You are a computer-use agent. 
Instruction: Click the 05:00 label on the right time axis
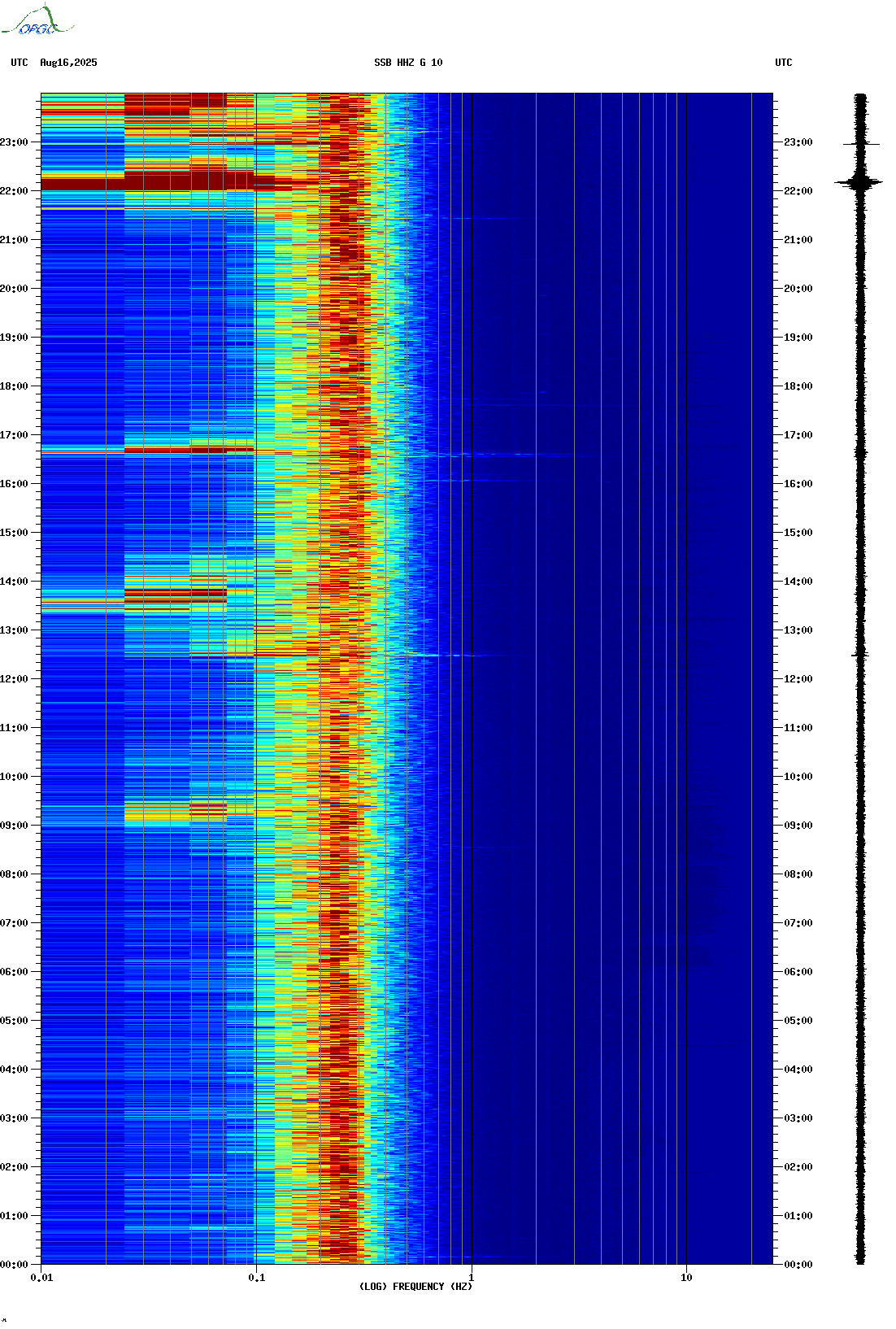point(798,1021)
